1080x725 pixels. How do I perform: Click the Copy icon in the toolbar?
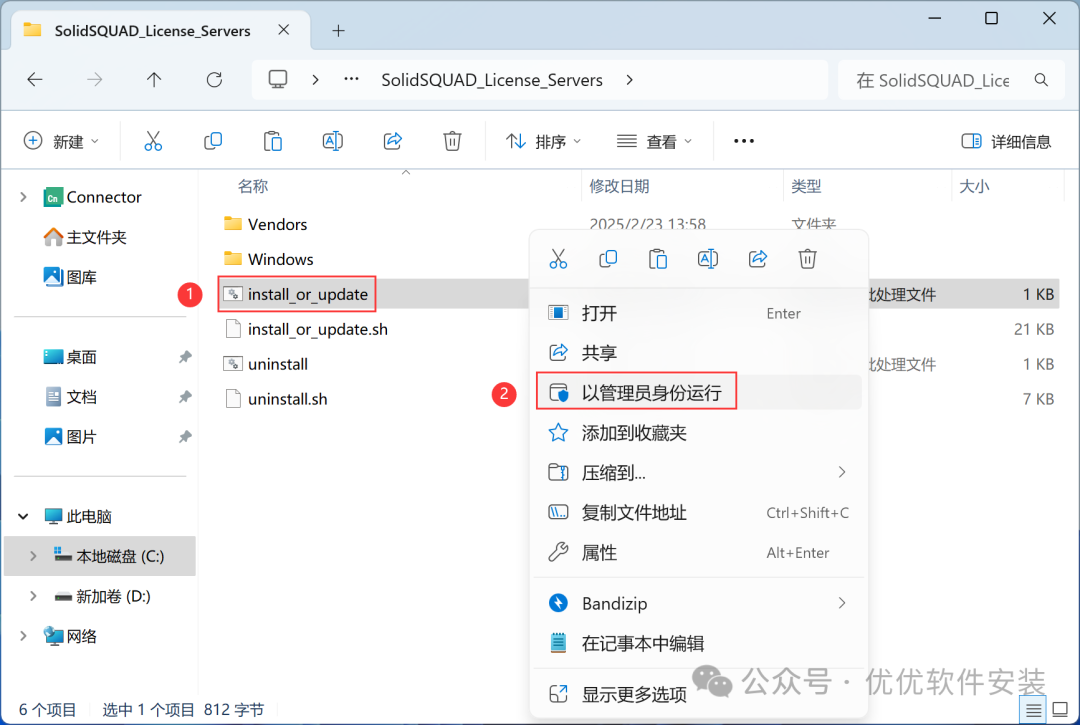tap(213, 141)
